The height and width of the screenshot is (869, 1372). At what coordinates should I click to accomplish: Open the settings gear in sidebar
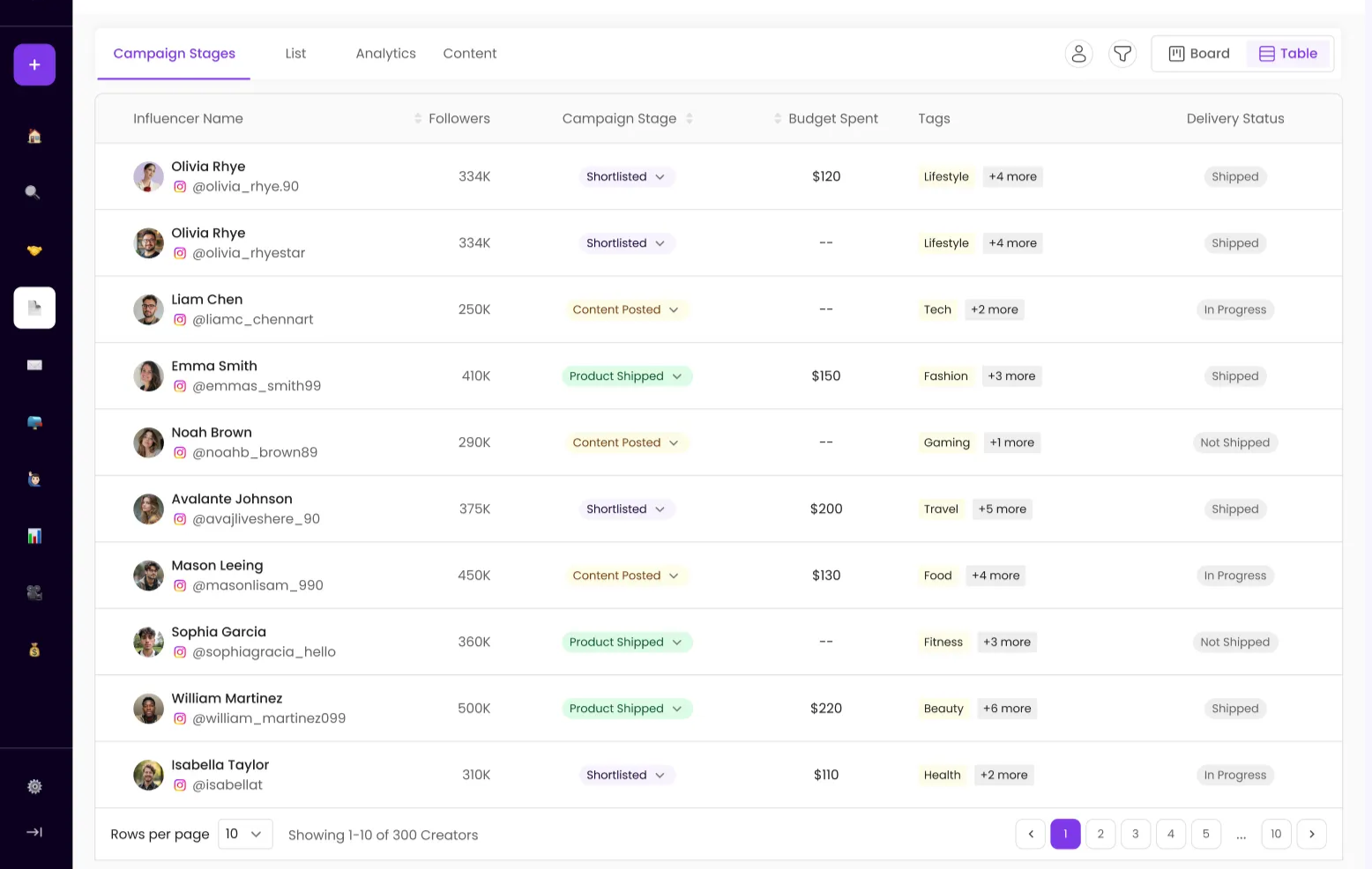tap(34, 786)
